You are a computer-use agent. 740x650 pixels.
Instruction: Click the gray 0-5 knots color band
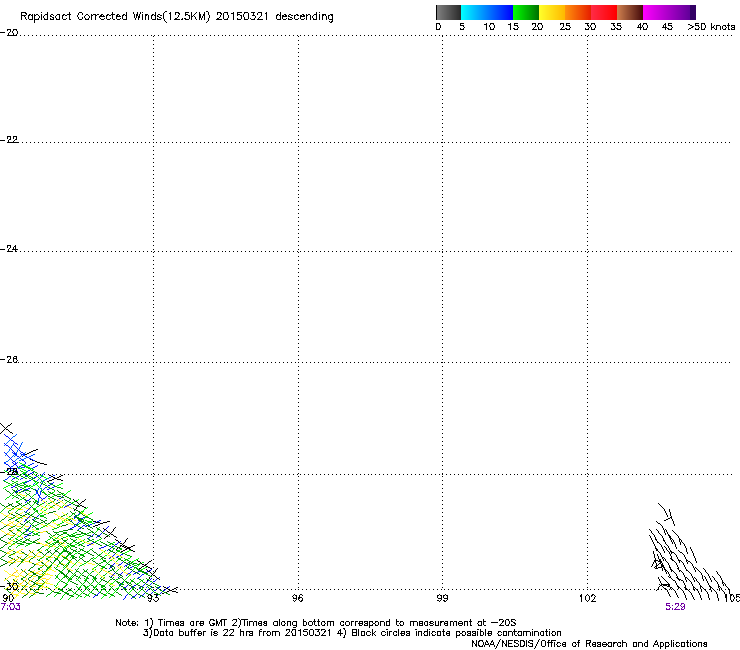448,12
